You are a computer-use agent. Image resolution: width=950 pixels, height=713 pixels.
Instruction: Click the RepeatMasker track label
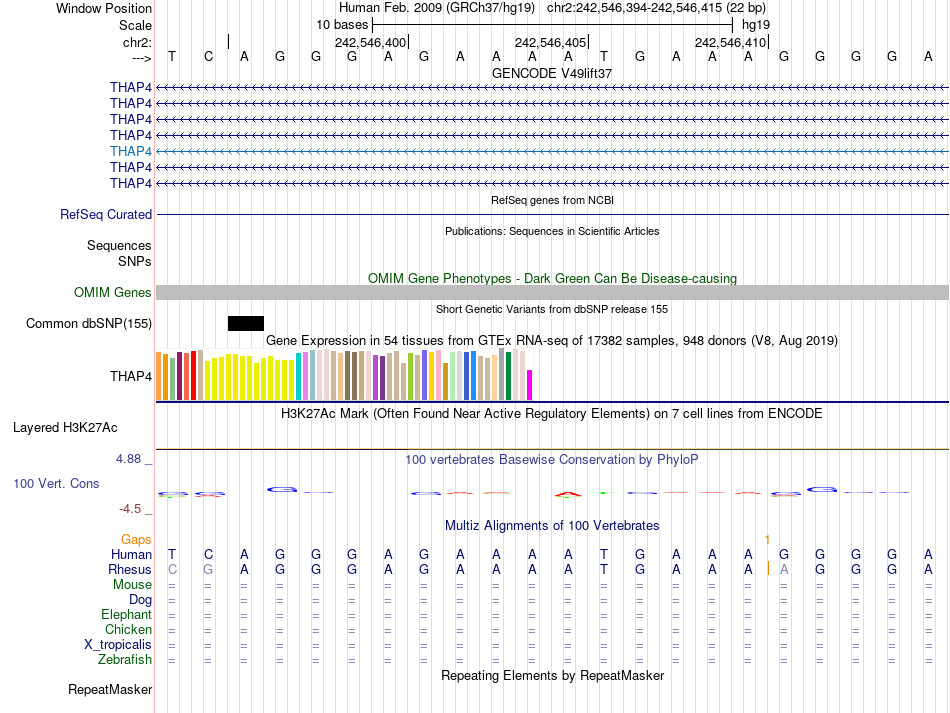click(x=110, y=689)
